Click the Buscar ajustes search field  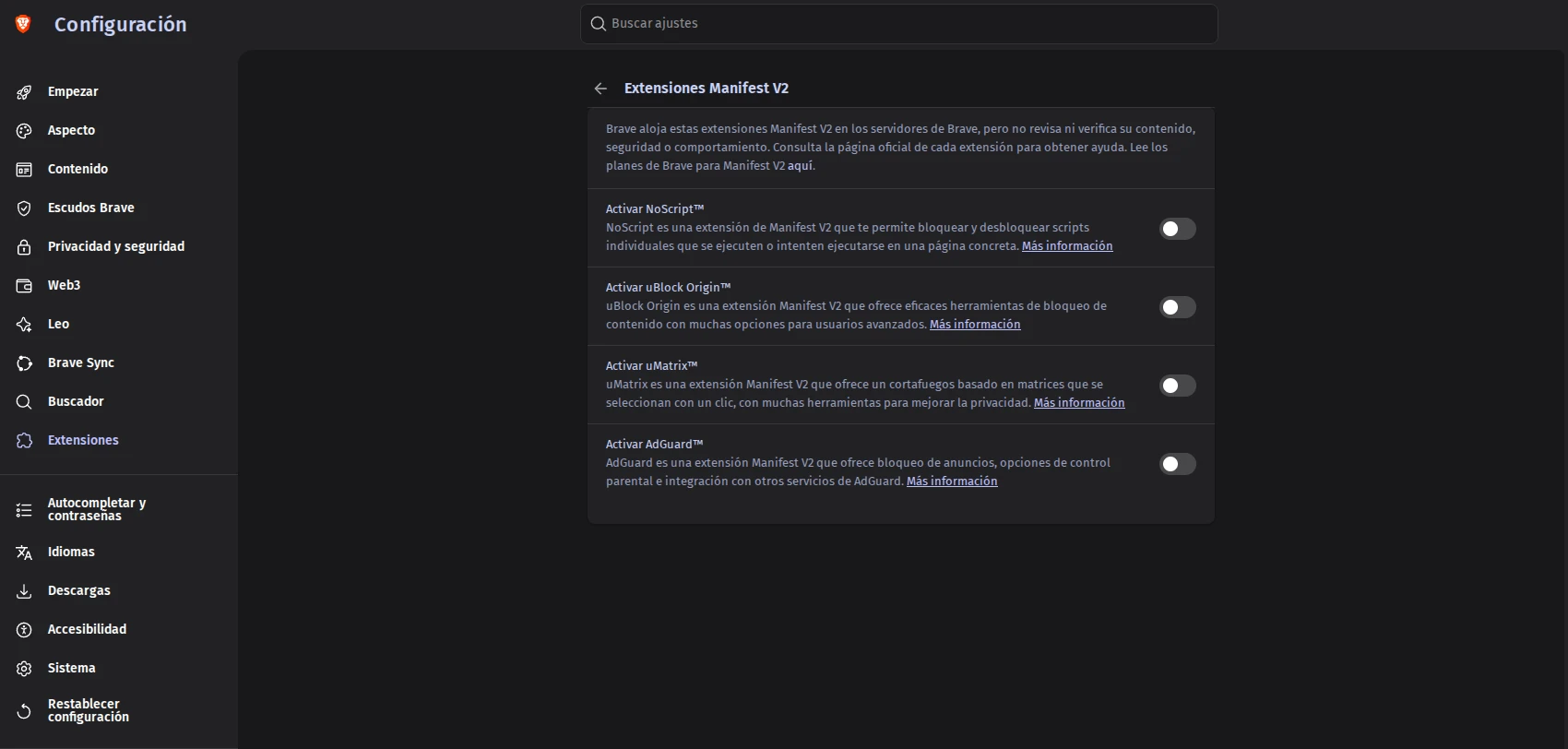click(899, 24)
